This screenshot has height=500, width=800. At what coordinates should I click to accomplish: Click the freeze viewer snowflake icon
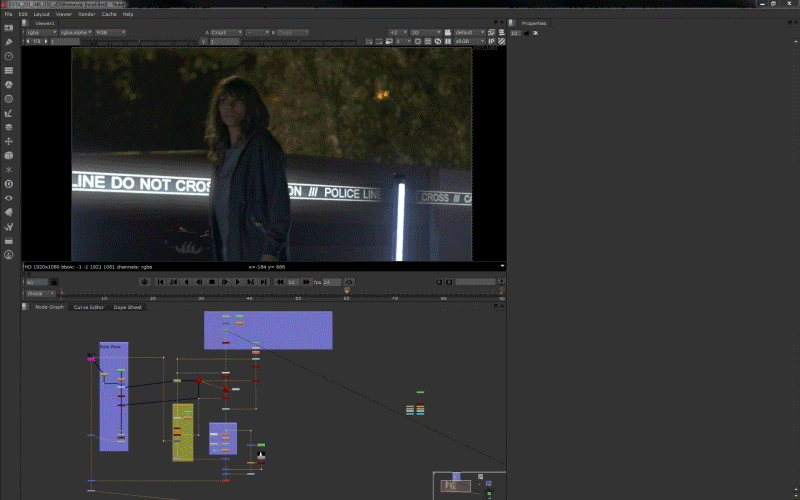coord(145,282)
